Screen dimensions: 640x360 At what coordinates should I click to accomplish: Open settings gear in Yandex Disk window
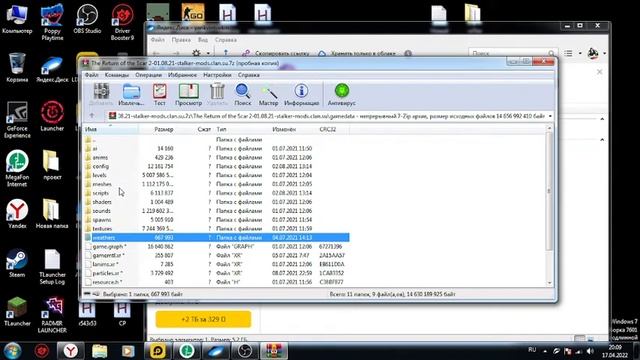pos(196,53)
